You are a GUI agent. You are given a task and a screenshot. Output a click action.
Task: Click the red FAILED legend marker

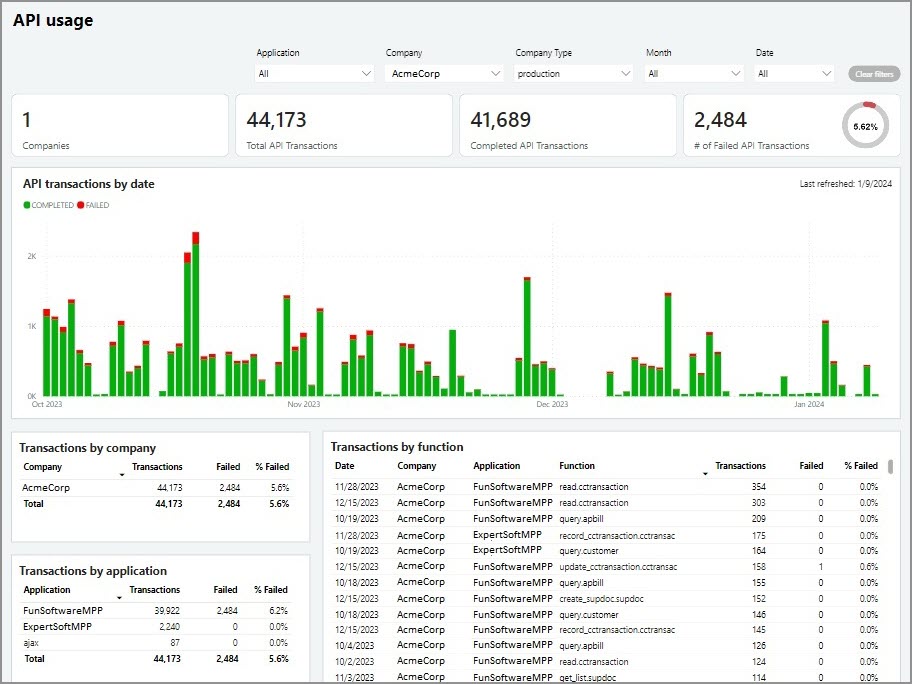[81, 205]
